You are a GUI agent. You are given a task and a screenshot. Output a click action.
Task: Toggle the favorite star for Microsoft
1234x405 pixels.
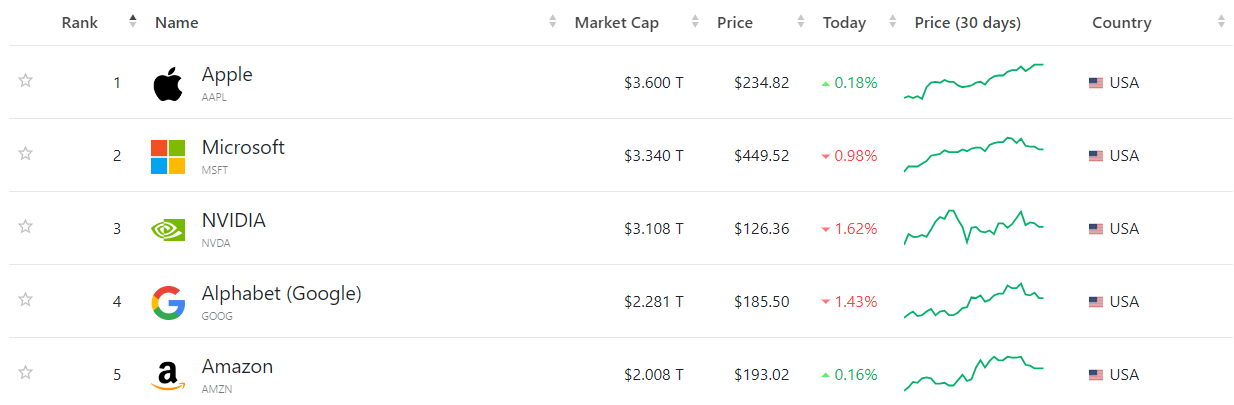(x=26, y=154)
